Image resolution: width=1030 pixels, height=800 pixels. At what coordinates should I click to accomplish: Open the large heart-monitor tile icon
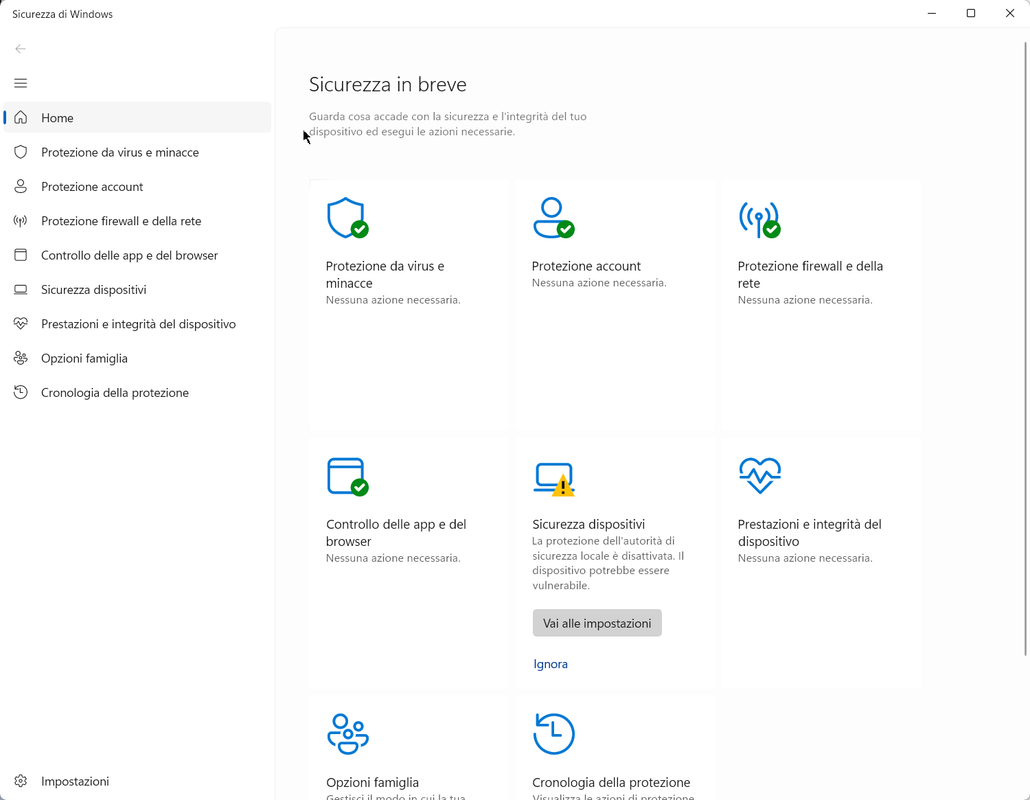(x=759, y=476)
